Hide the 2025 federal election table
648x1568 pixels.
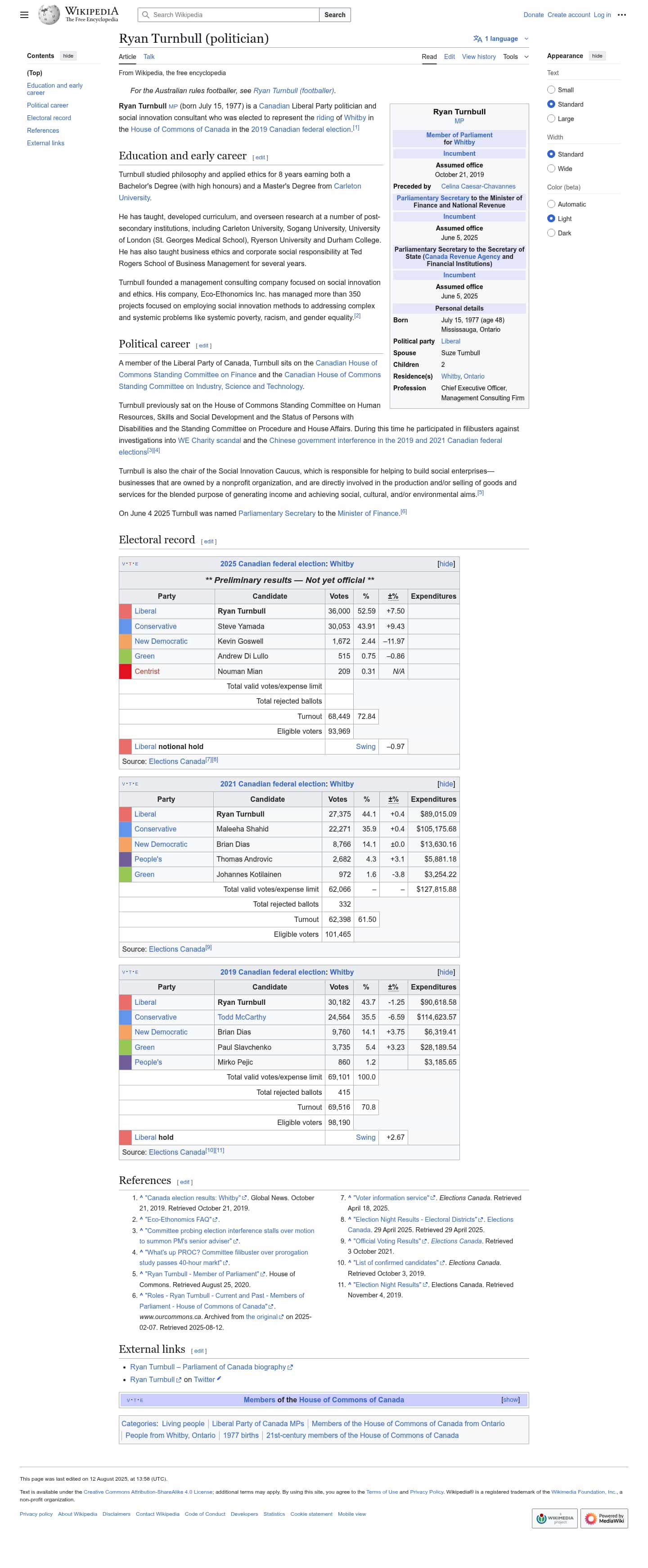tap(446, 564)
